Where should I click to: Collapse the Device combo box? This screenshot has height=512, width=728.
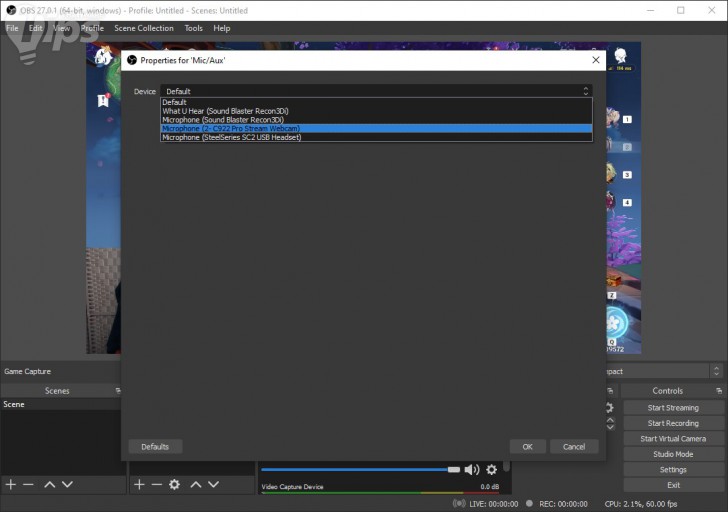pos(376,91)
